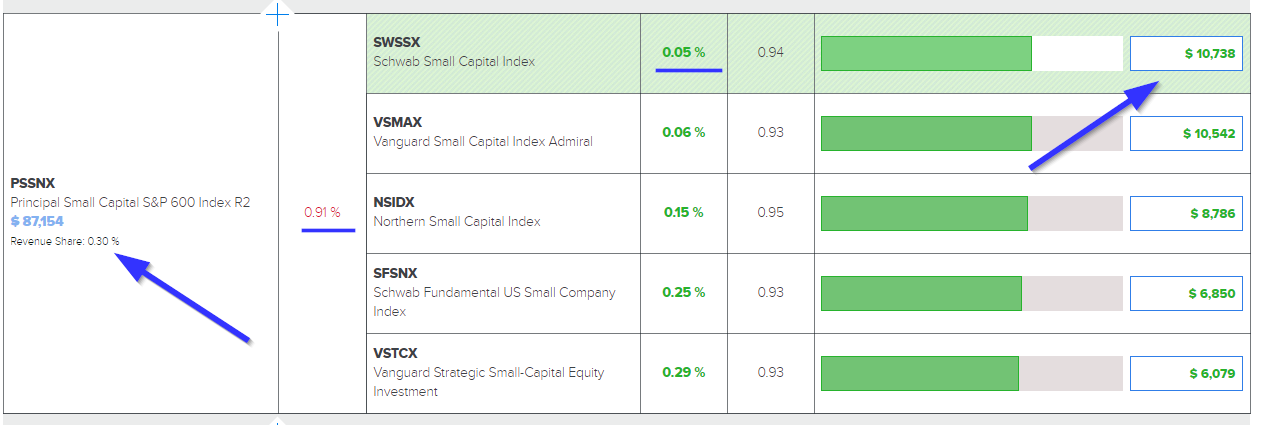Click the red 0.91 % expense ratio
This screenshot has width=1261, height=425.
click(322, 213)
